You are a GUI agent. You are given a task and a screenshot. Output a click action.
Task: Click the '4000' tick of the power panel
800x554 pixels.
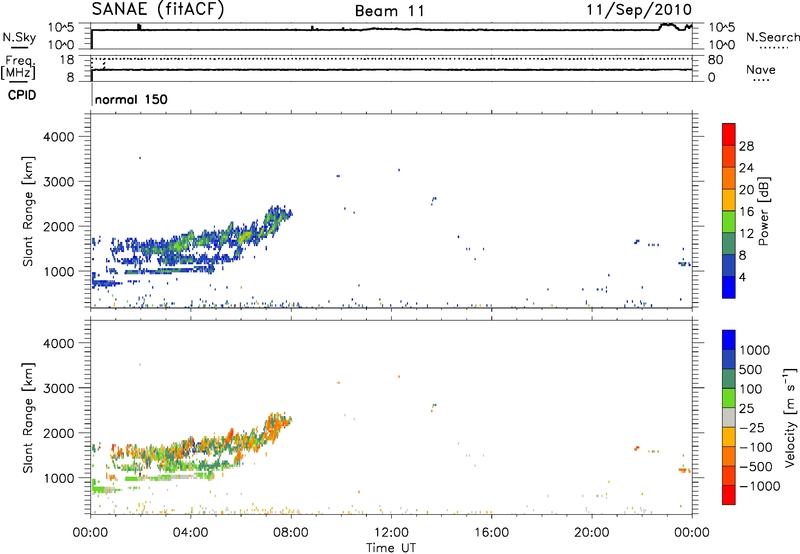click(59, 137)
